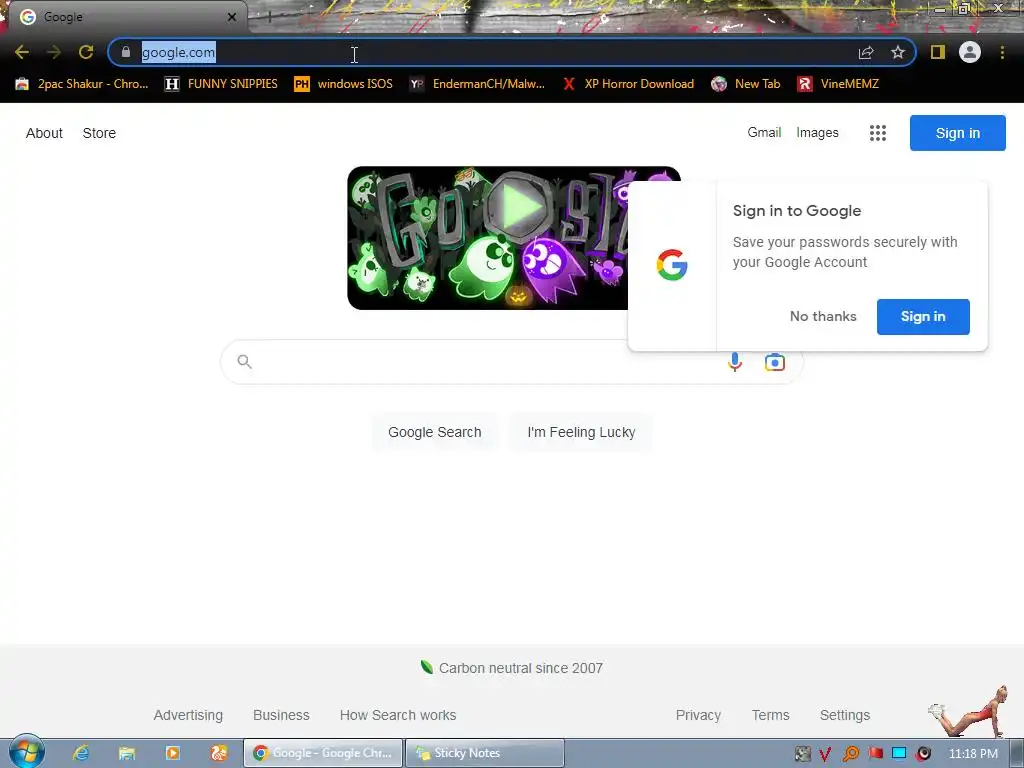1024x768 pixels.
Task: Open a new tab with plus button
Action: pos(269,18)
